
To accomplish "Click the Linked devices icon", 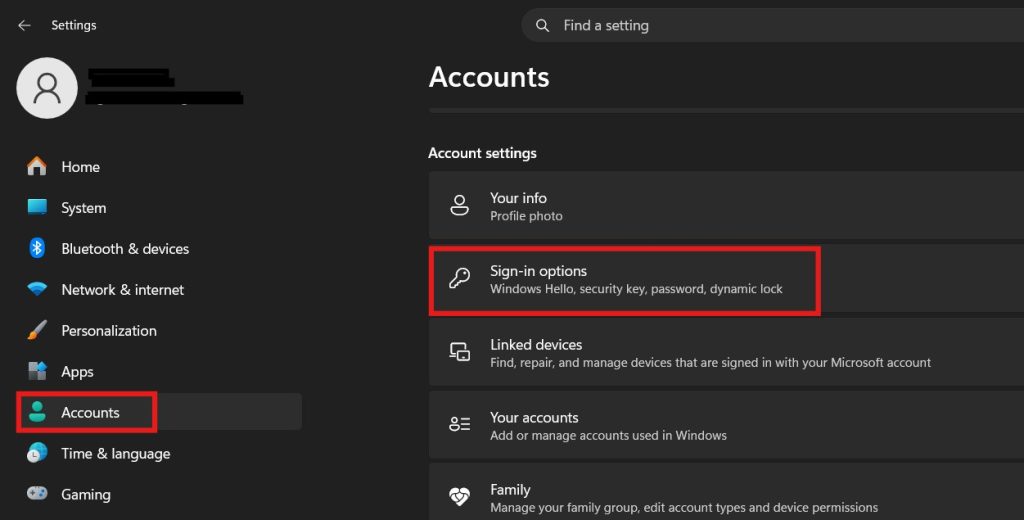I will [x=460, y=351].
